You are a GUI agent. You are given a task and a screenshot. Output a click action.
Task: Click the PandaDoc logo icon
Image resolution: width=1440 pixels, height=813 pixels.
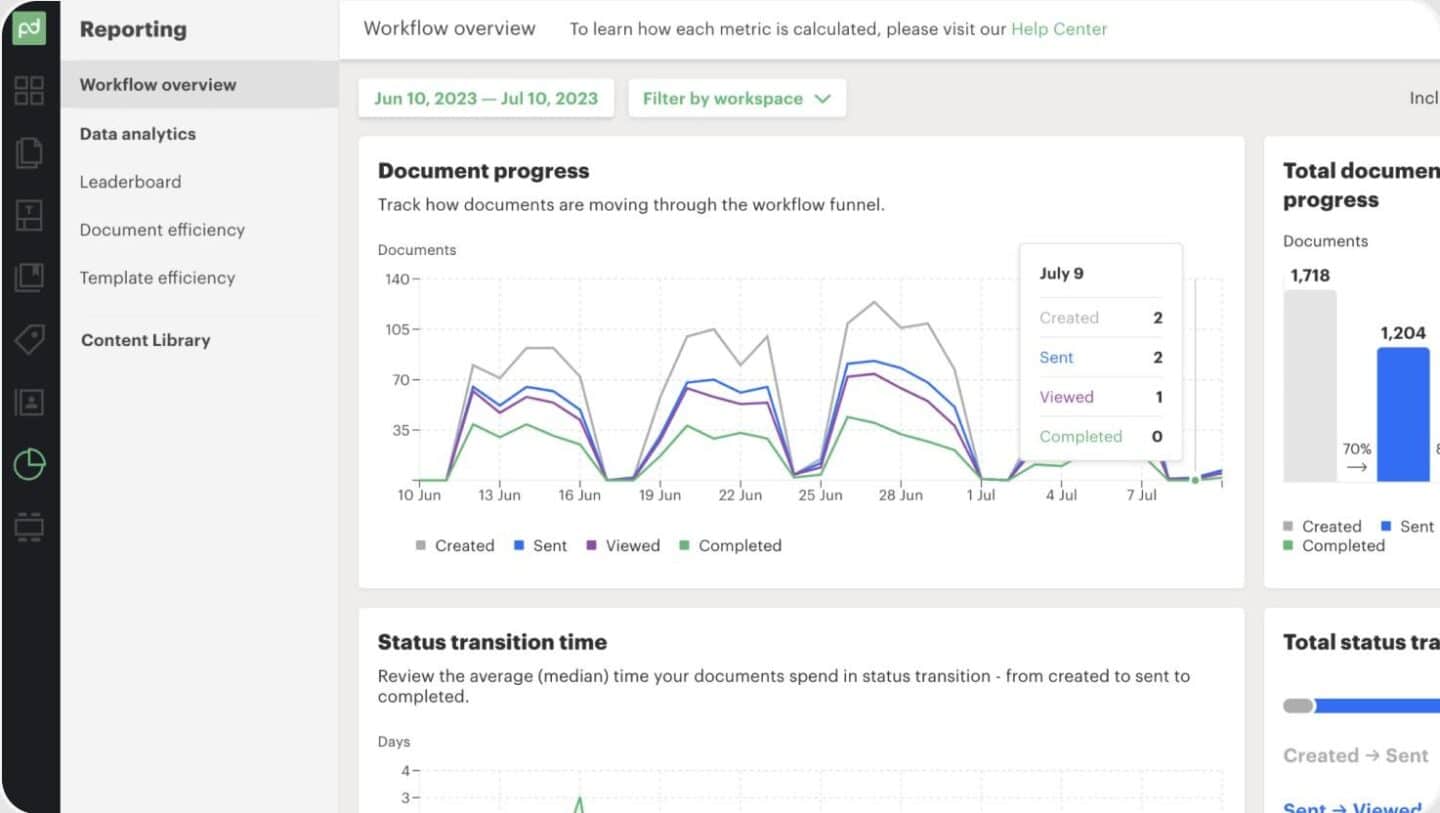click(30, 28)
